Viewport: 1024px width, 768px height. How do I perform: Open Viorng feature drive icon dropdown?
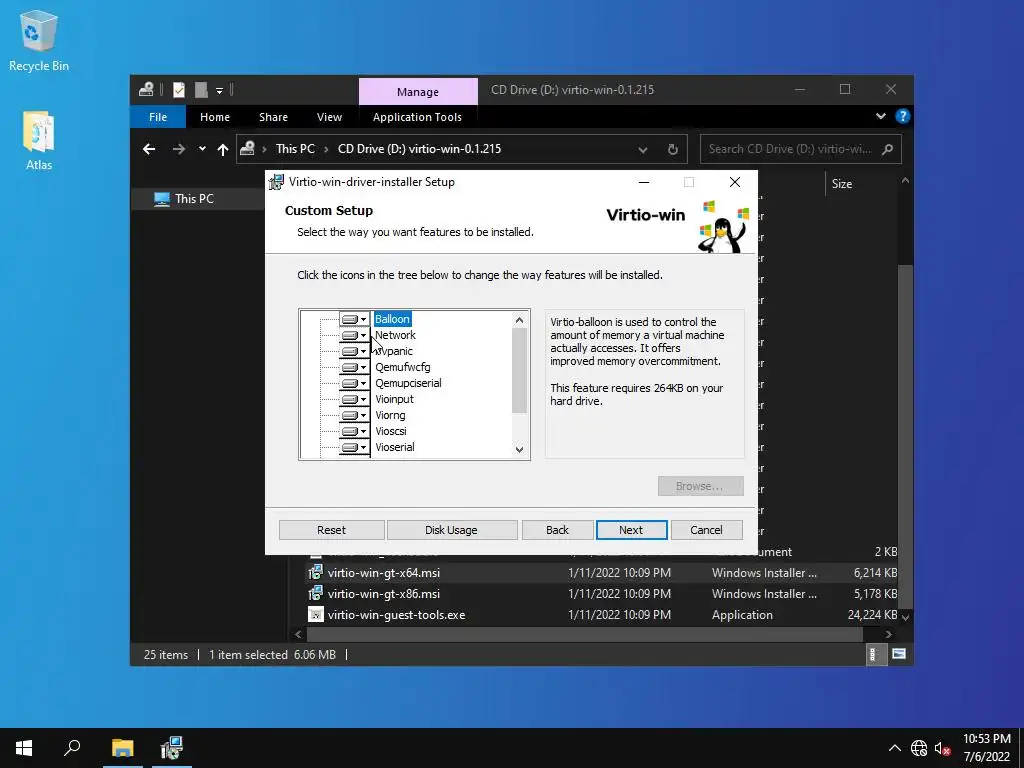[355, 415]
